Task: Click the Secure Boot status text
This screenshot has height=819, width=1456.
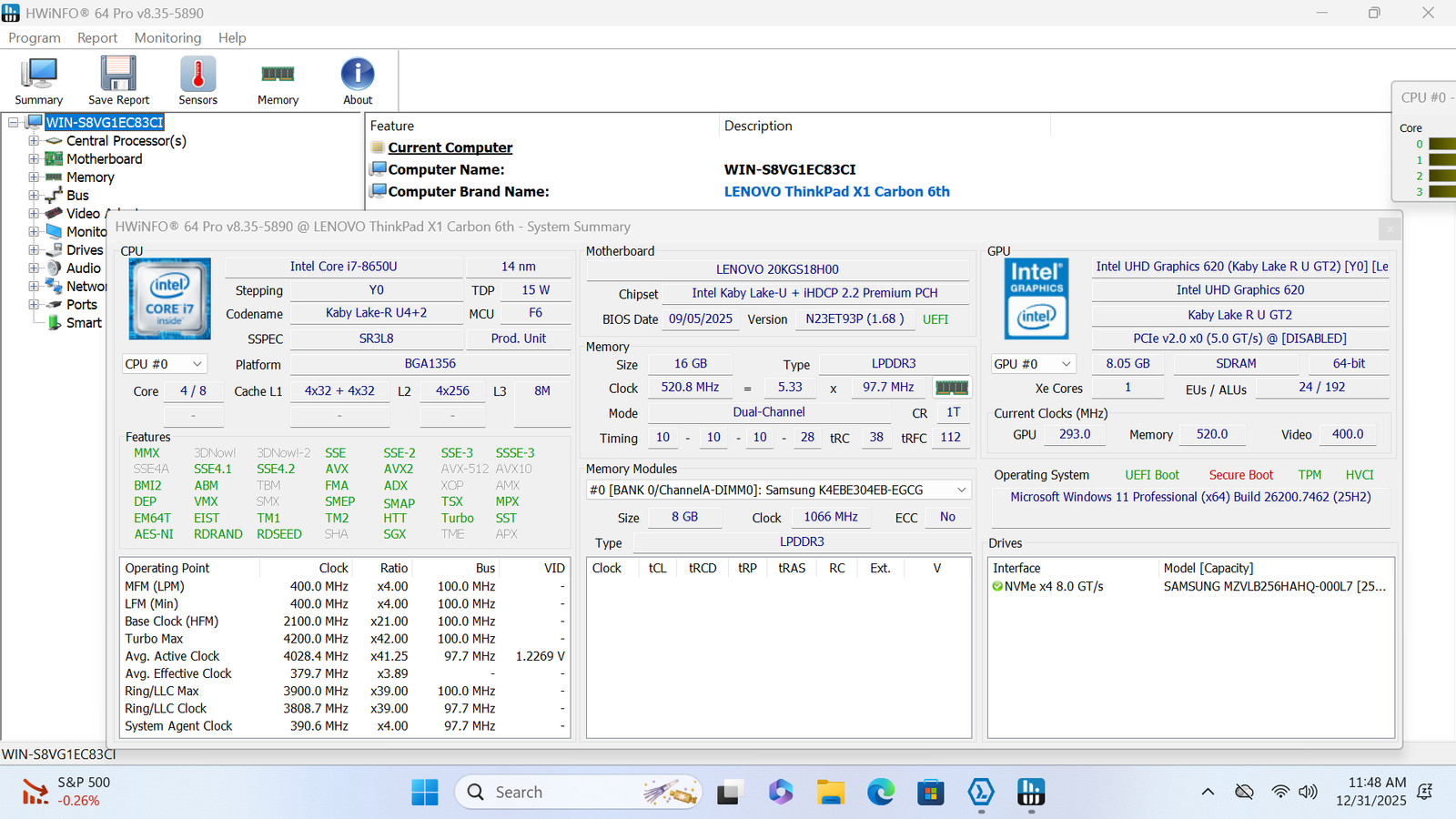Action: coord(1241,475)
